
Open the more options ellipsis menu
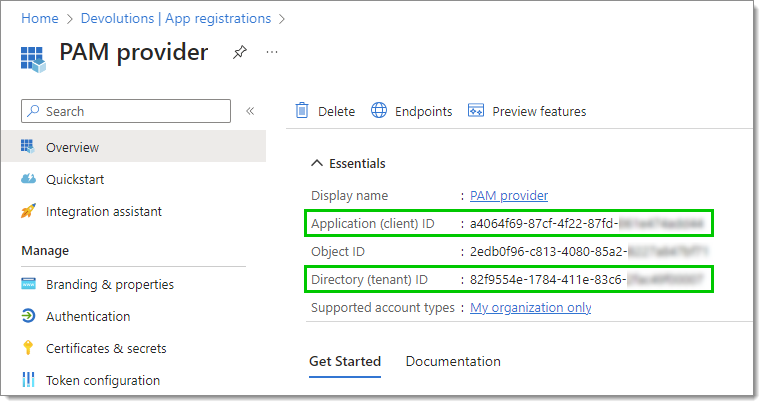coord(272,52)
